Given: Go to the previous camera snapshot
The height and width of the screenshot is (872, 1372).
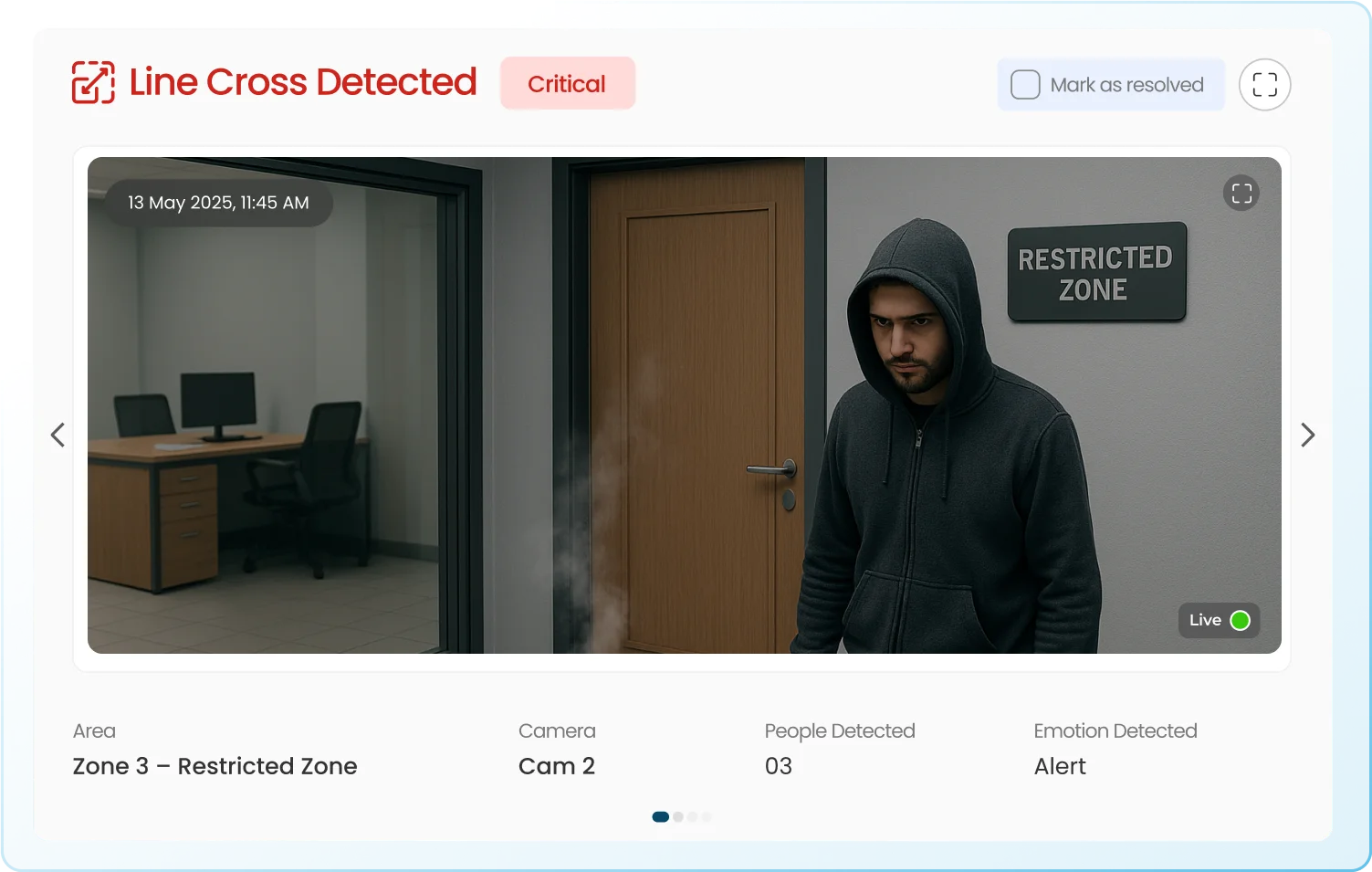Looking at the screenshot, I should 58,435.
